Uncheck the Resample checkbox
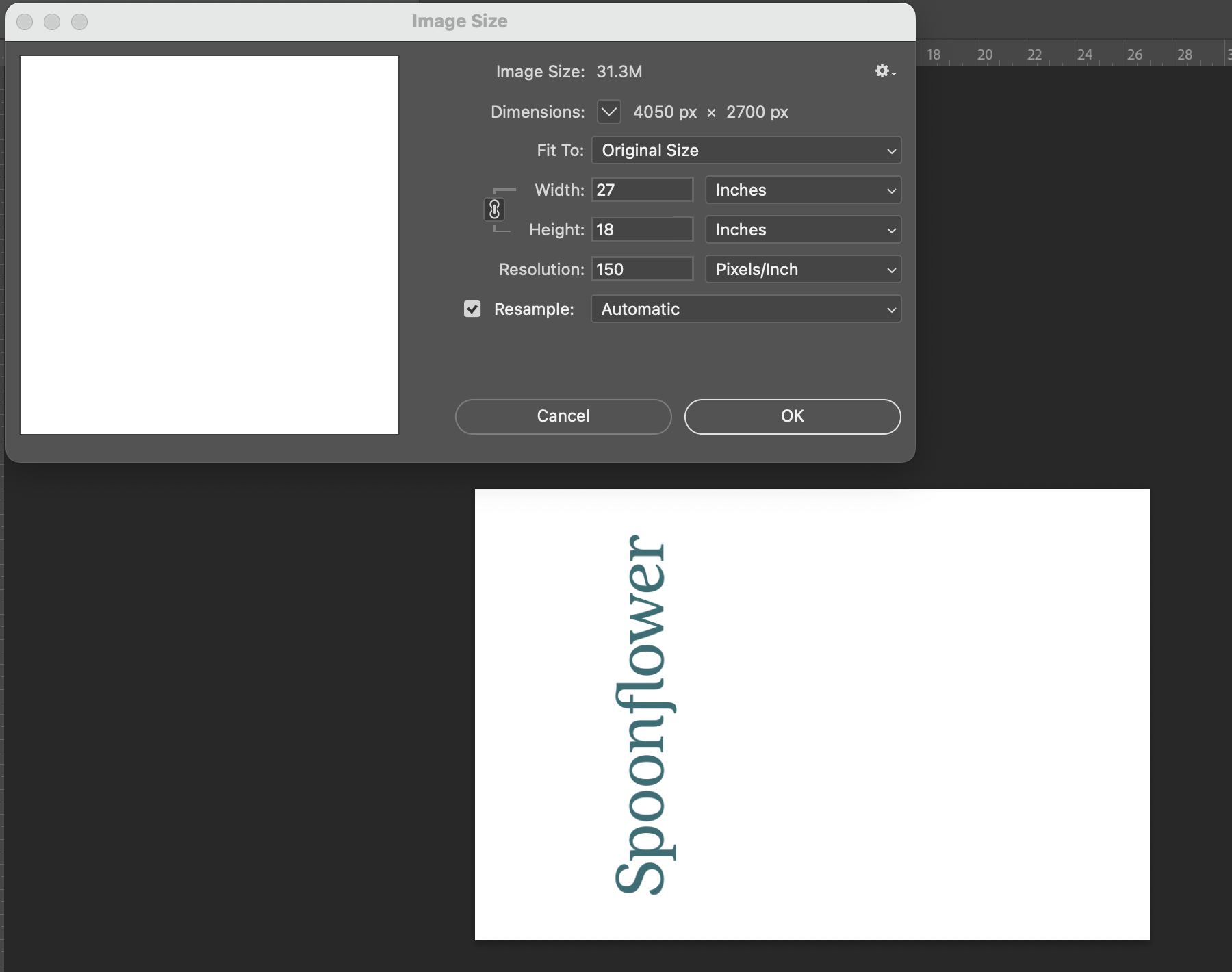Image resolution: width=1232 pixels, height=972 pixels. pyautogui.click(x=472, y=309)
